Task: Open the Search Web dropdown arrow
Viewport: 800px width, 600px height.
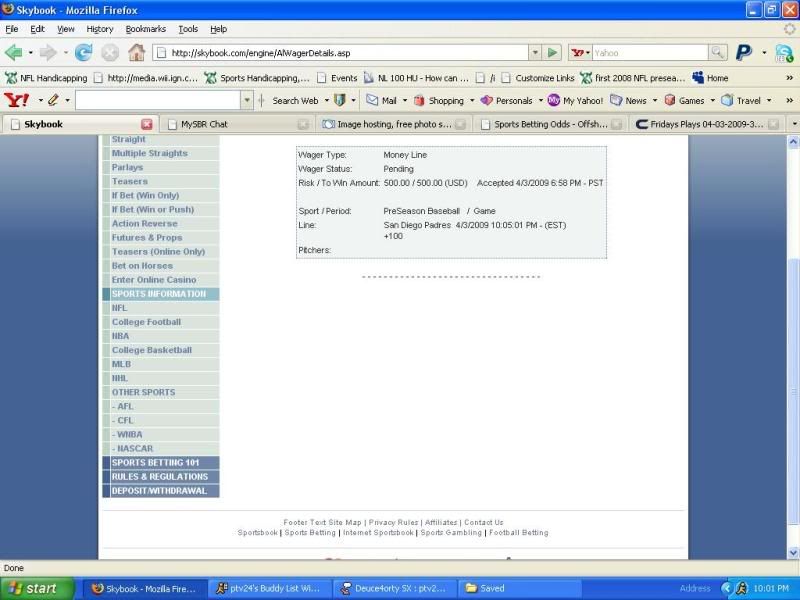Action: pos(327,101)
